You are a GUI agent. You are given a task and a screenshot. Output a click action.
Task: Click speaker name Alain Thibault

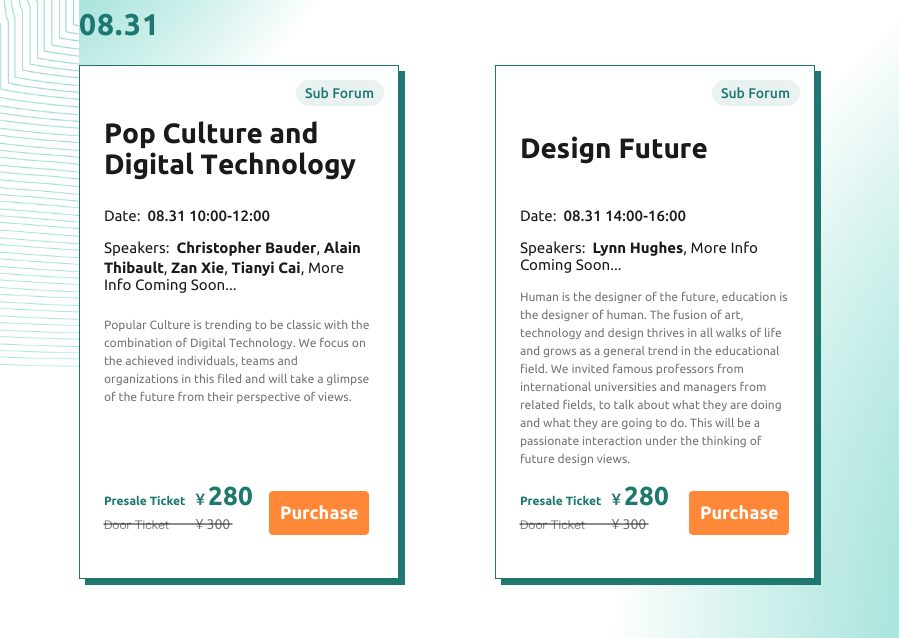point(342,248)
